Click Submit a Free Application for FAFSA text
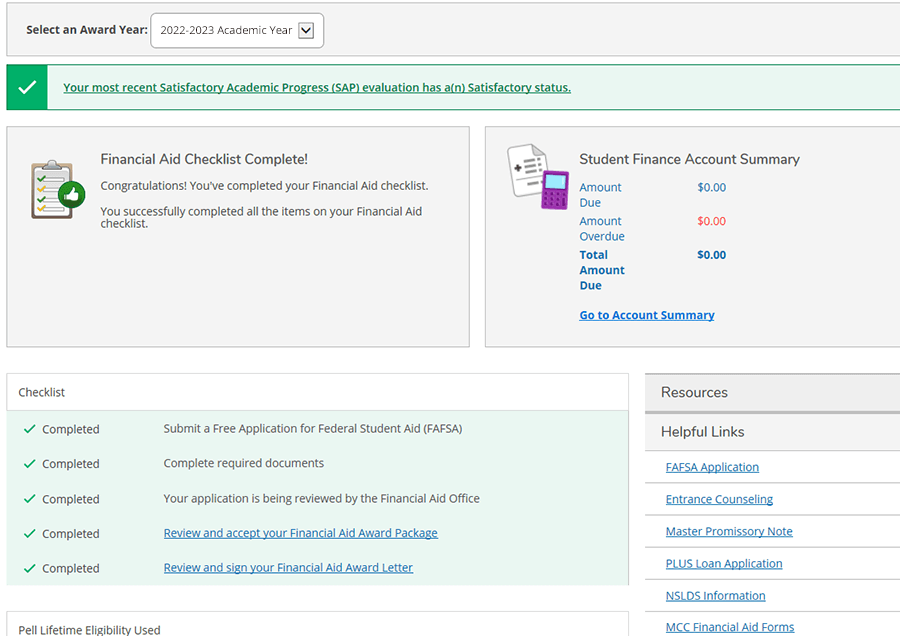This screenshot has width=900, height=636. (x=313, y=429)
